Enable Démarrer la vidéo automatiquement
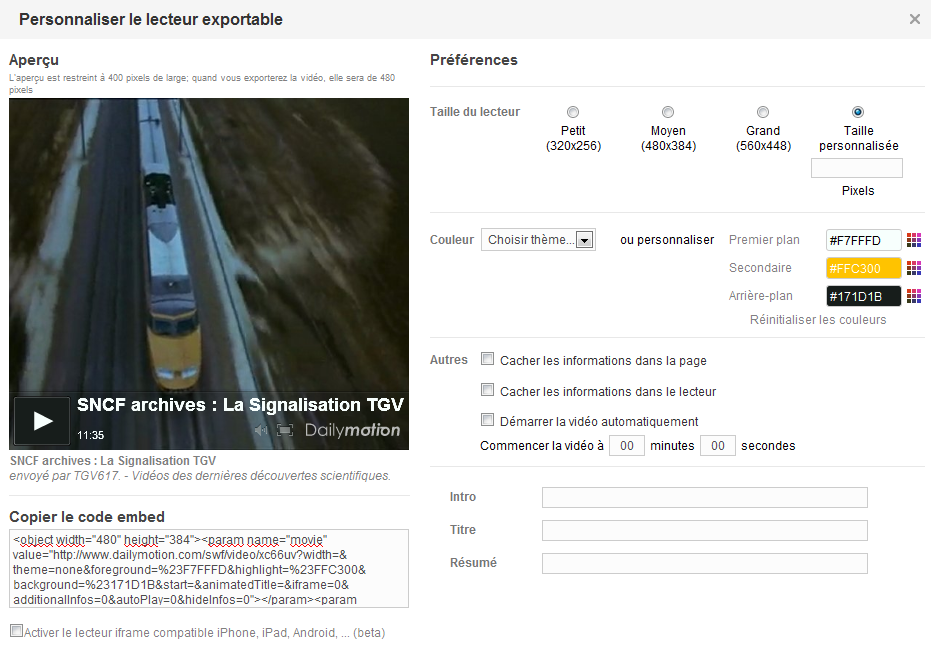Screen dimensions: 931x645 487,420
